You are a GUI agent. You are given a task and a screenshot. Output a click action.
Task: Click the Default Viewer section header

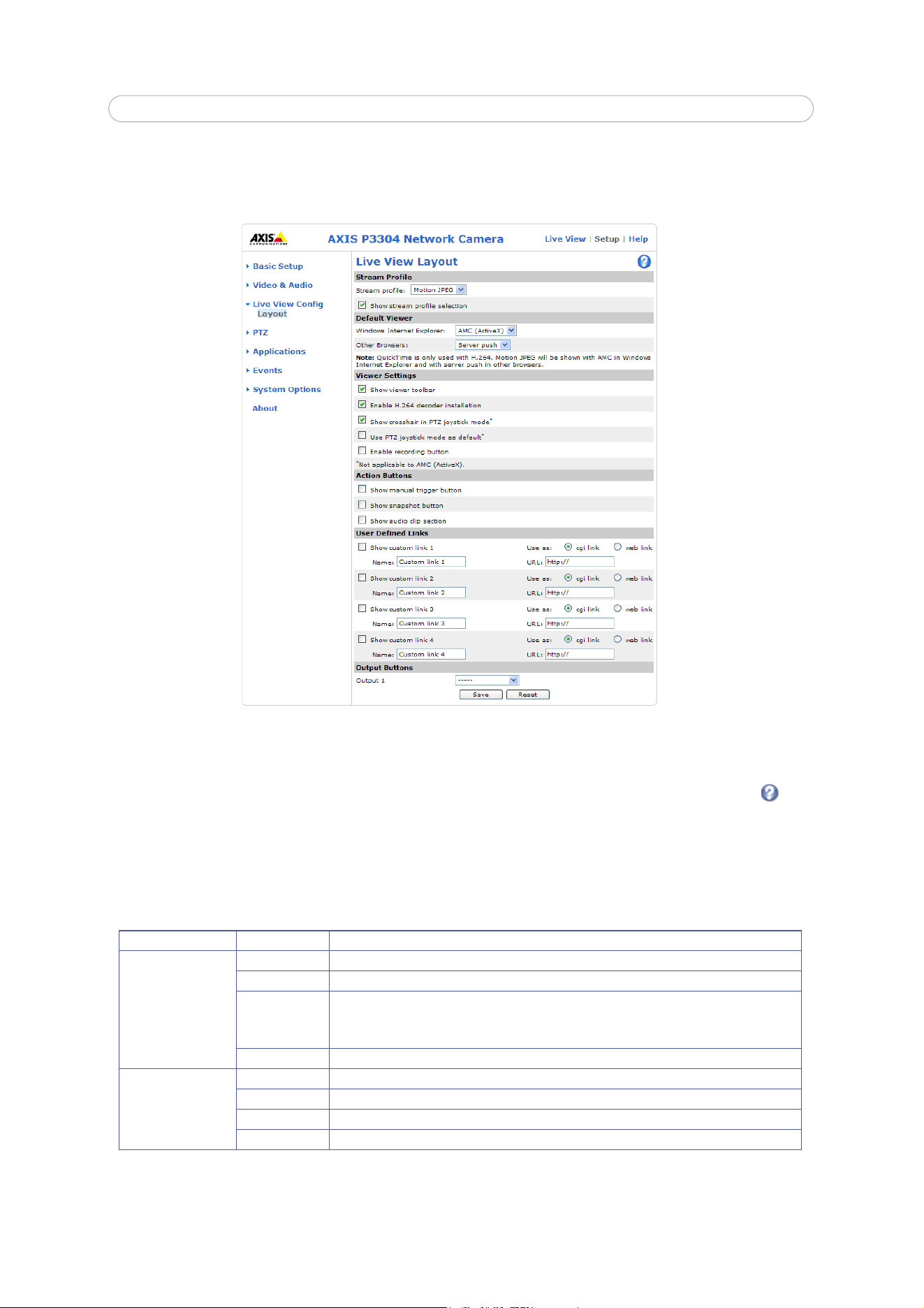tap(504, 318)
